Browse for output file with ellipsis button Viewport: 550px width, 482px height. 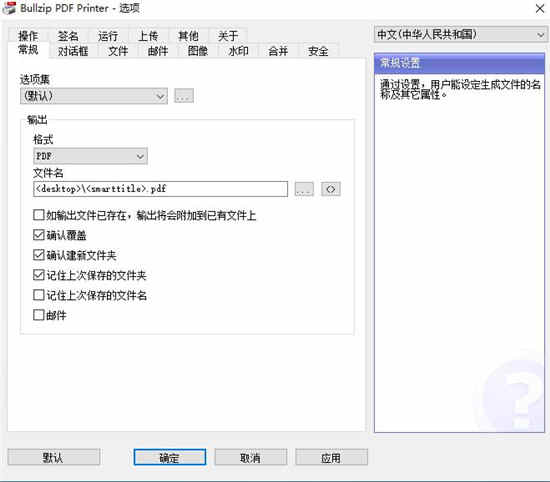304,189
